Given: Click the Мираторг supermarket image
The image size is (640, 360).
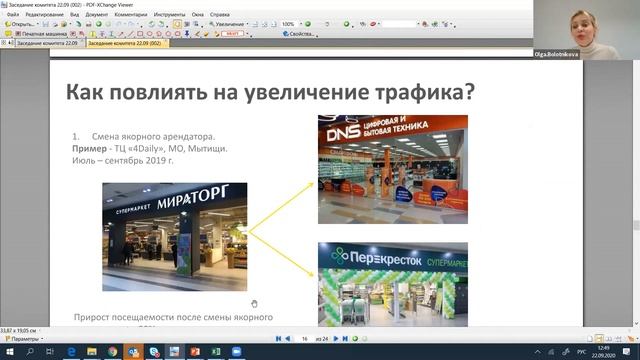Looking at the screenshot, I should click(175, 237).
